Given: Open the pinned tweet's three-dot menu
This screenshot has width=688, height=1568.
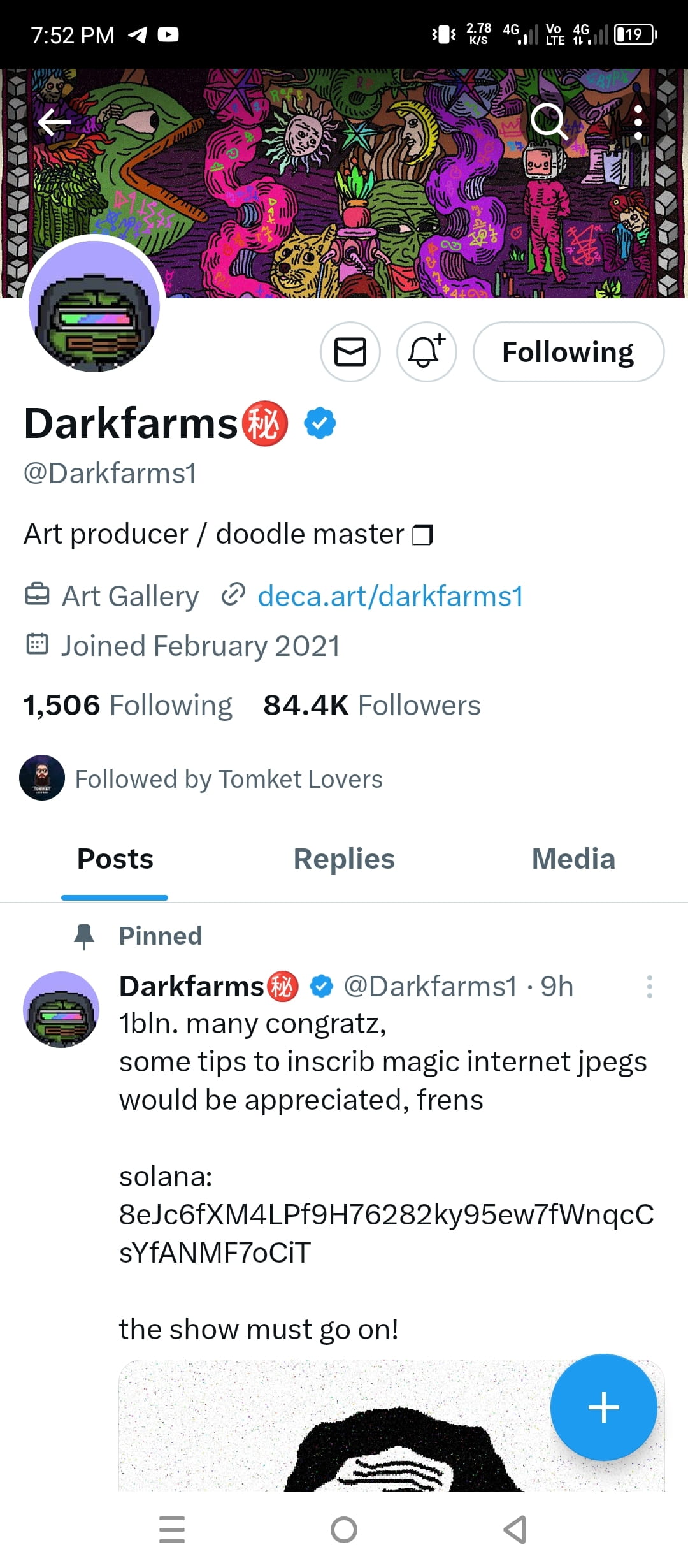Looking at the screenshot, I should point(650,986).
